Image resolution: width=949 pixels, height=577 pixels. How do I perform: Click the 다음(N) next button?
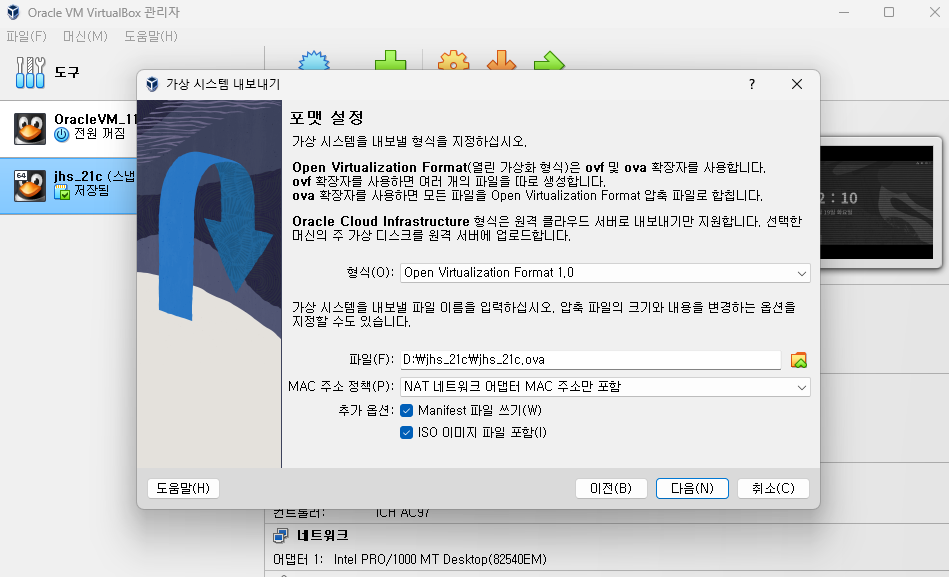point(692,488)
